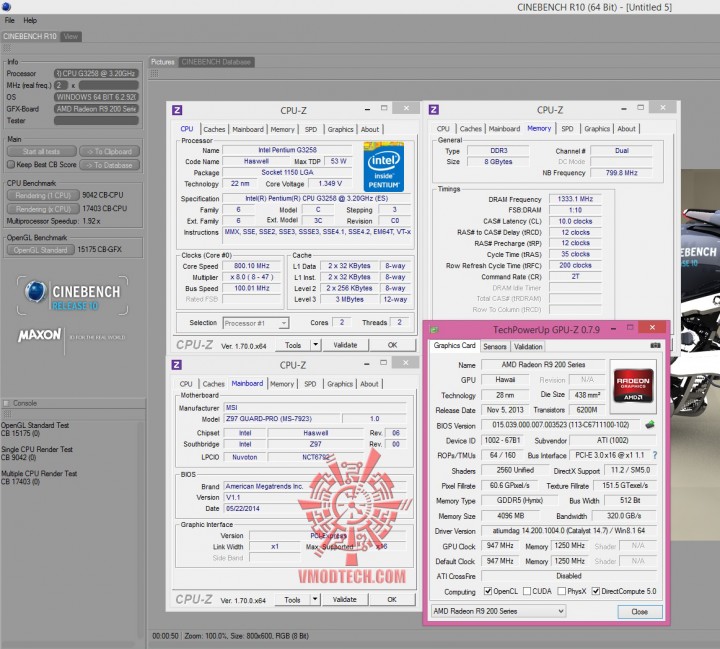Click the 'Hawaii' GPU value in GPU-Z

(x=505, y=380)
